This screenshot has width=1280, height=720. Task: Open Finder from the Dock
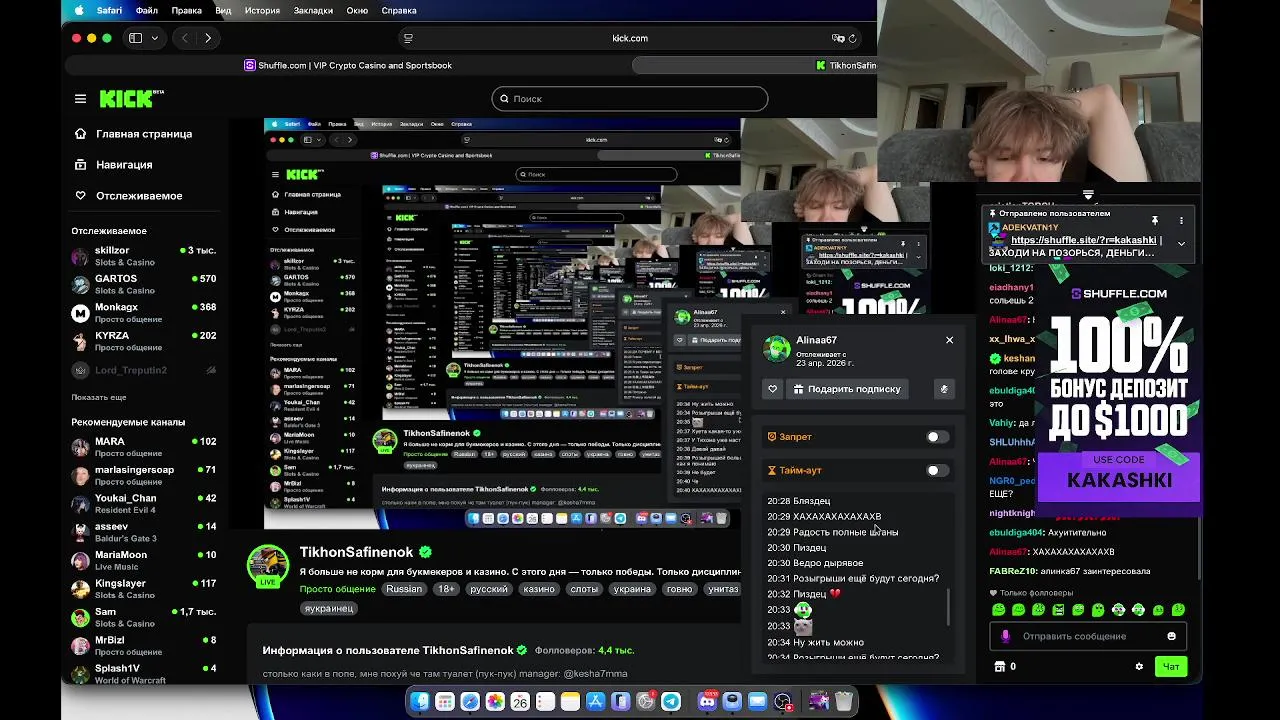(420, 702)
